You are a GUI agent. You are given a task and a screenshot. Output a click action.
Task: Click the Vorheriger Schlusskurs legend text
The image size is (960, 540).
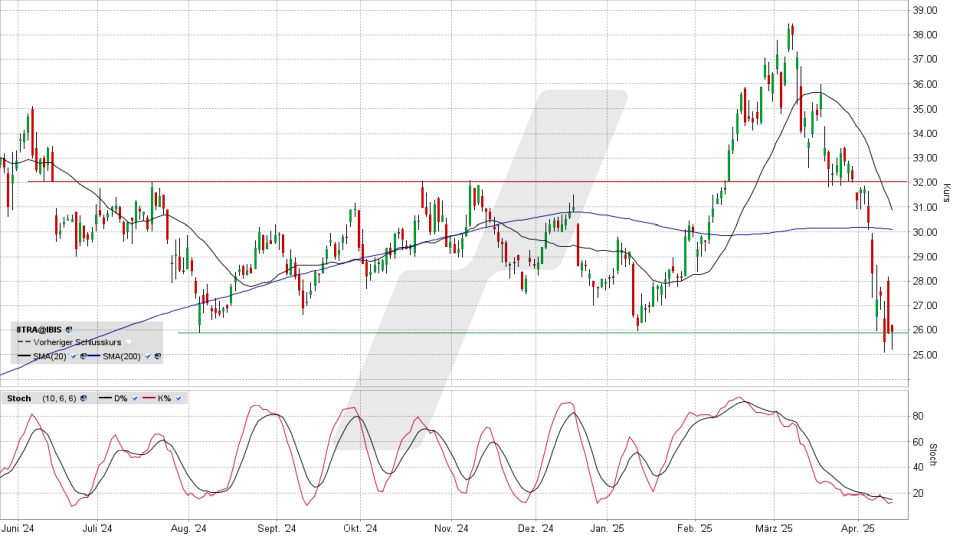(77, 342)
